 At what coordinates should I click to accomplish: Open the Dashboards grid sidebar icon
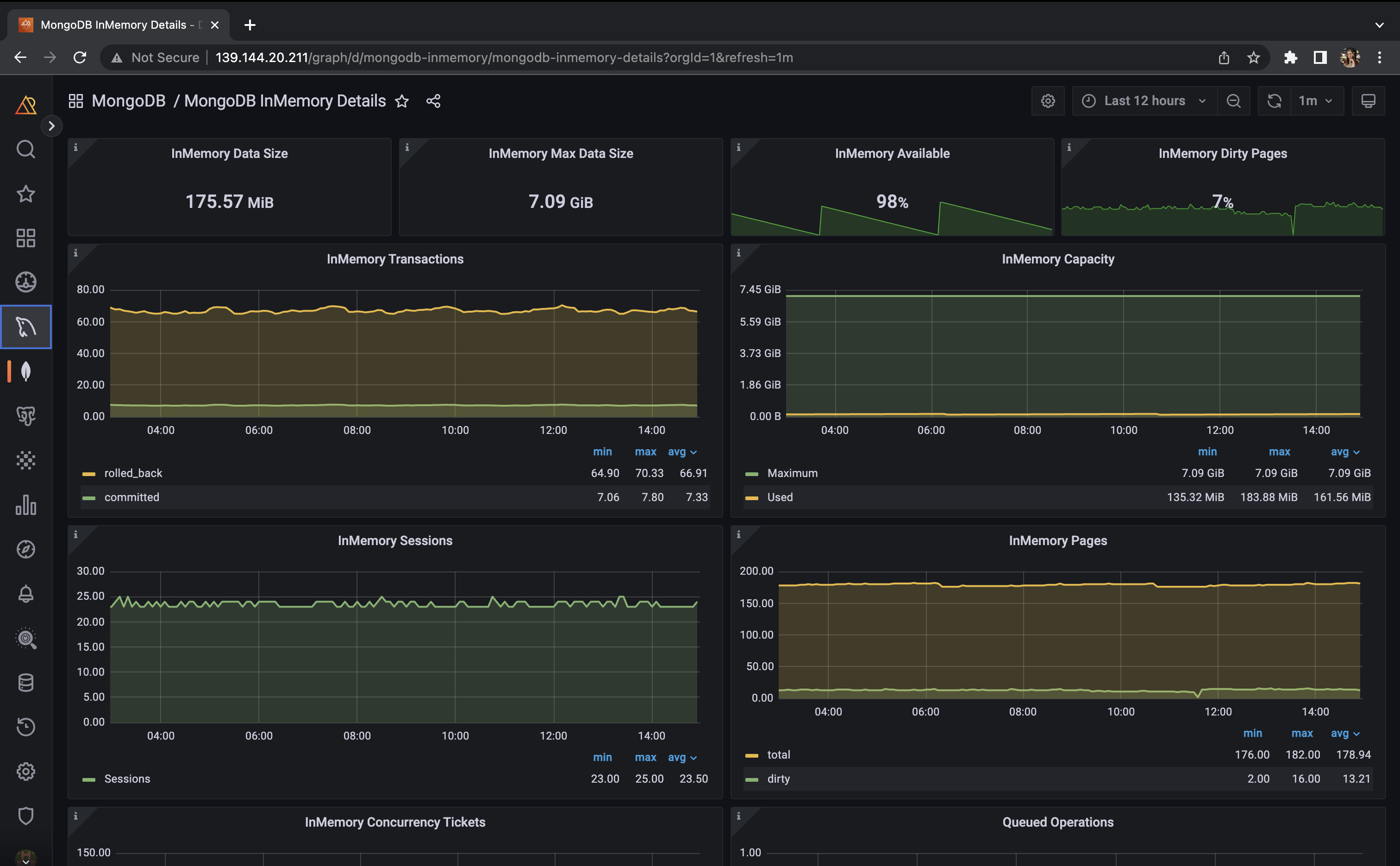coord(26,238)
